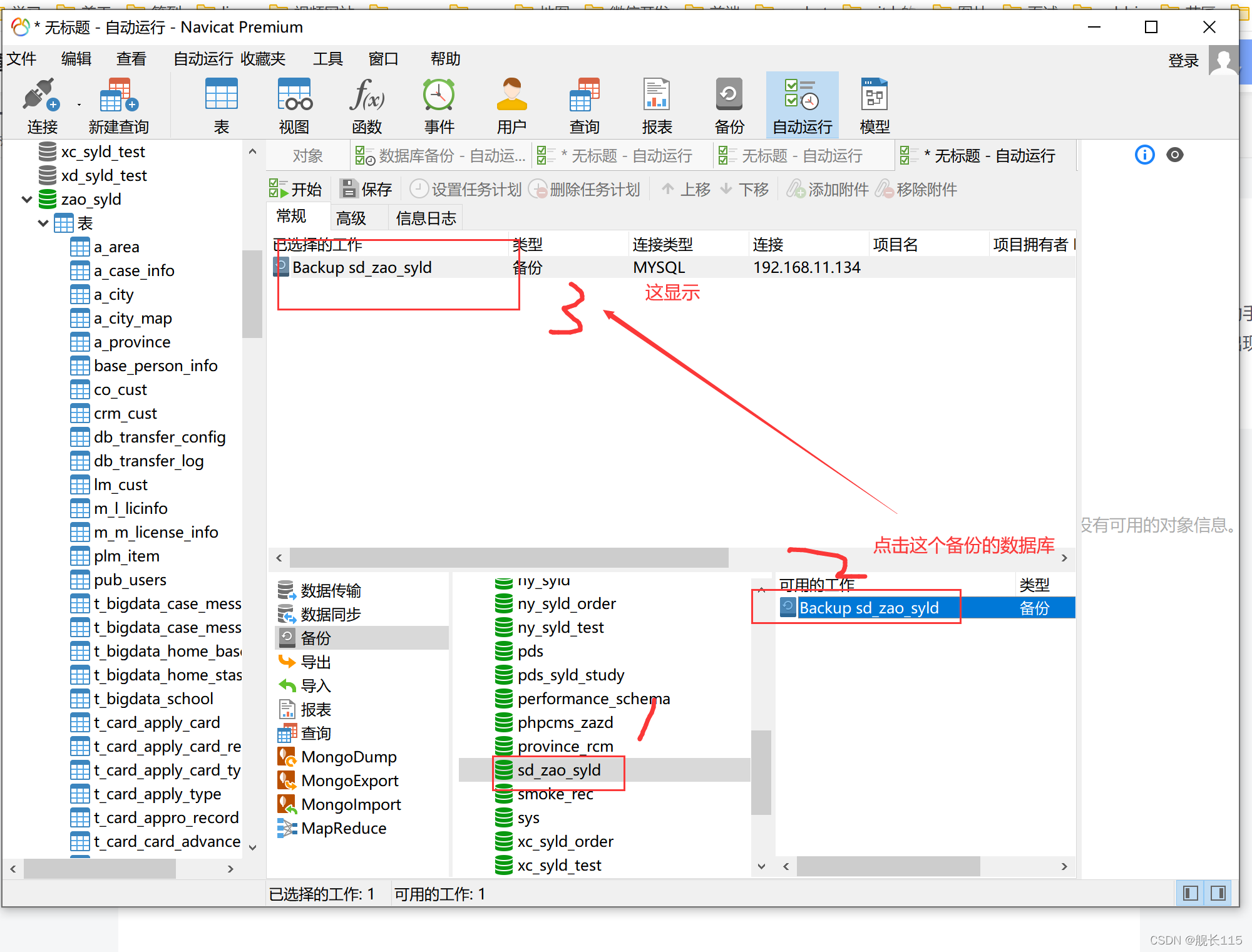
Task: Click Move Down (下移) button
Action: (744, 189)
